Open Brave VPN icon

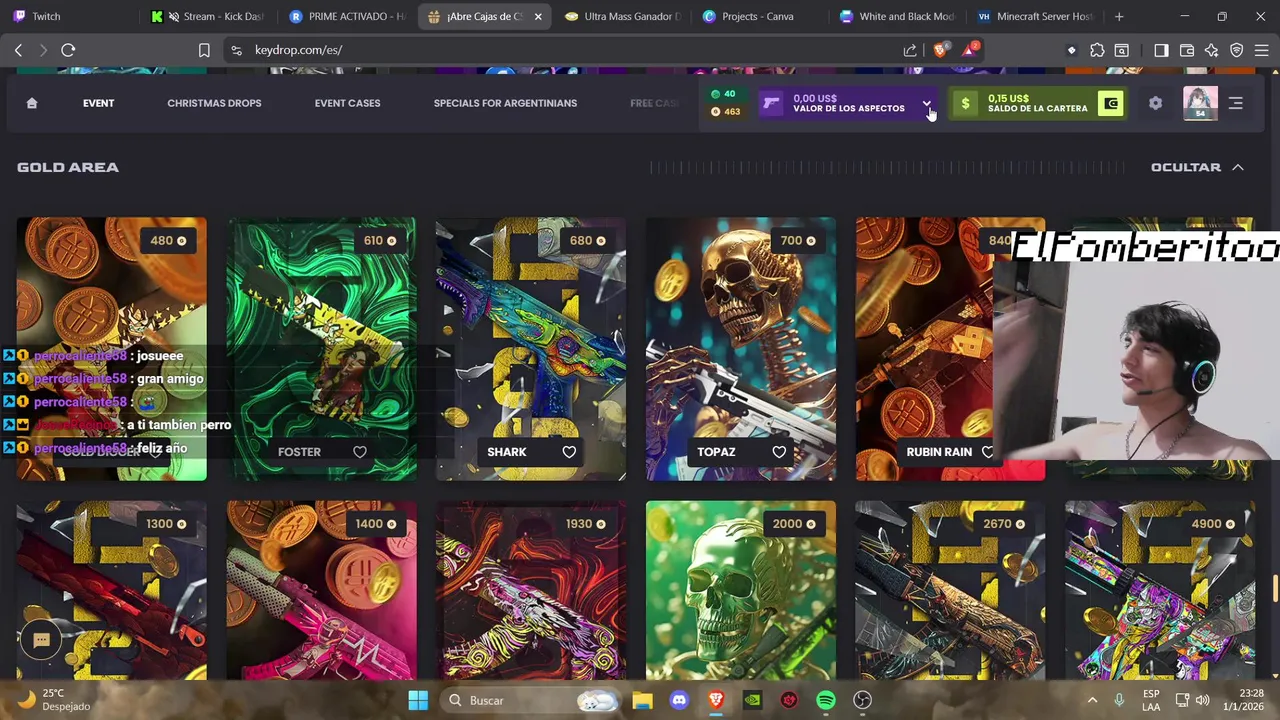pyautogui.click(x=1237, y=50)
